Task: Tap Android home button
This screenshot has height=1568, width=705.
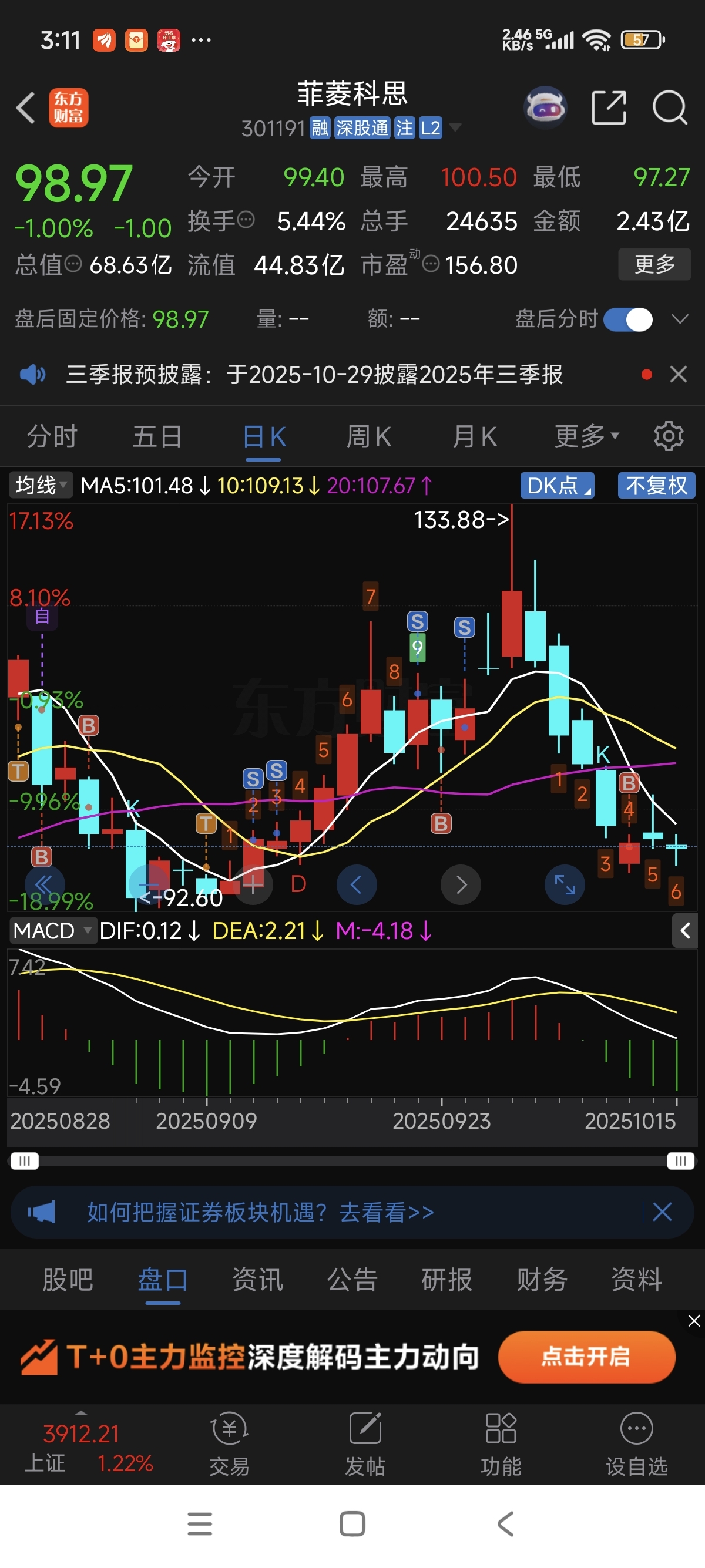Action: coord(352,1524)
